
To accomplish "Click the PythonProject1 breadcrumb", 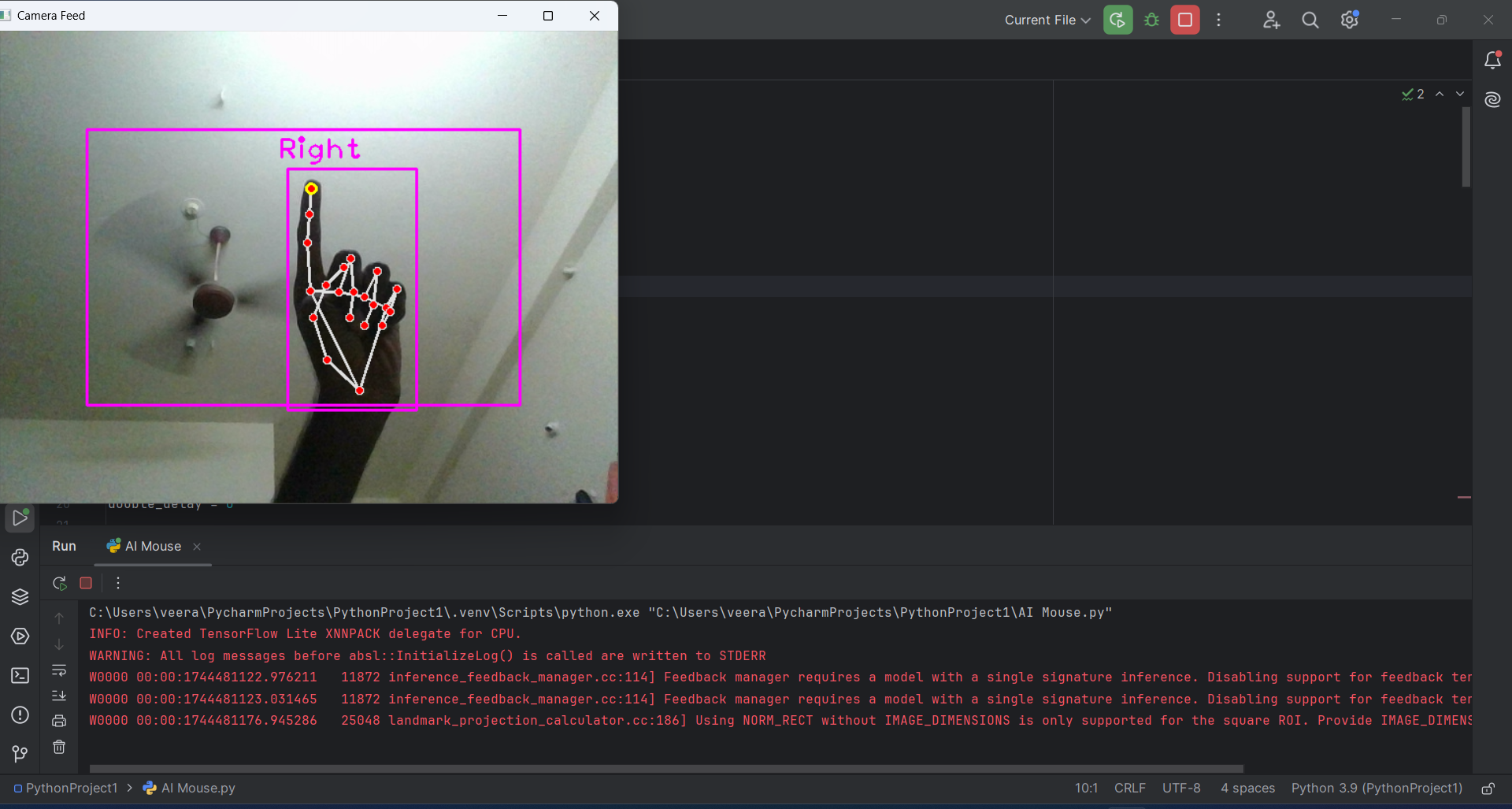I will [x=71, y=789].
